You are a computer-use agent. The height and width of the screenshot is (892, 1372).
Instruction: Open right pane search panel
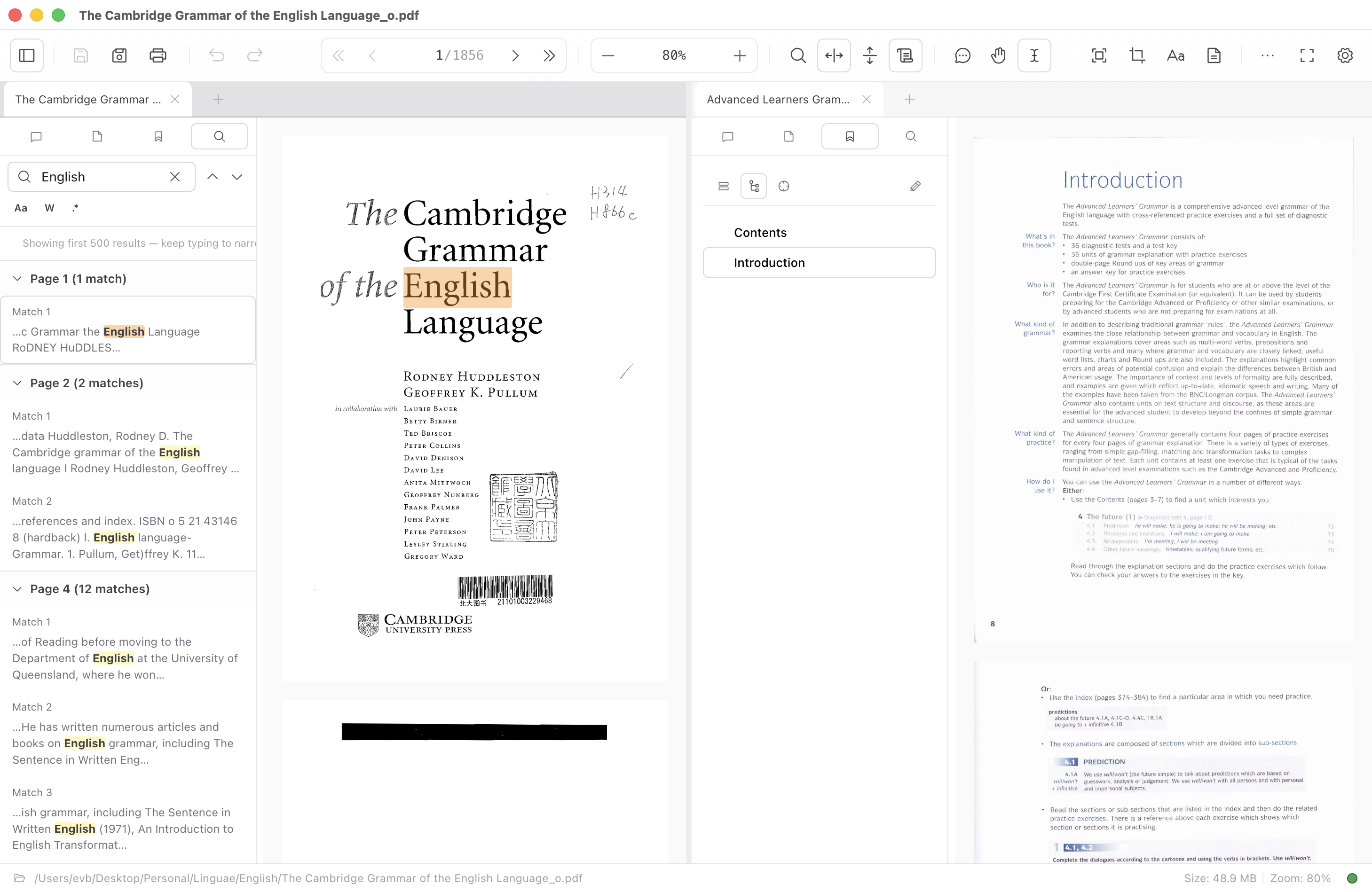click(911, 137)
